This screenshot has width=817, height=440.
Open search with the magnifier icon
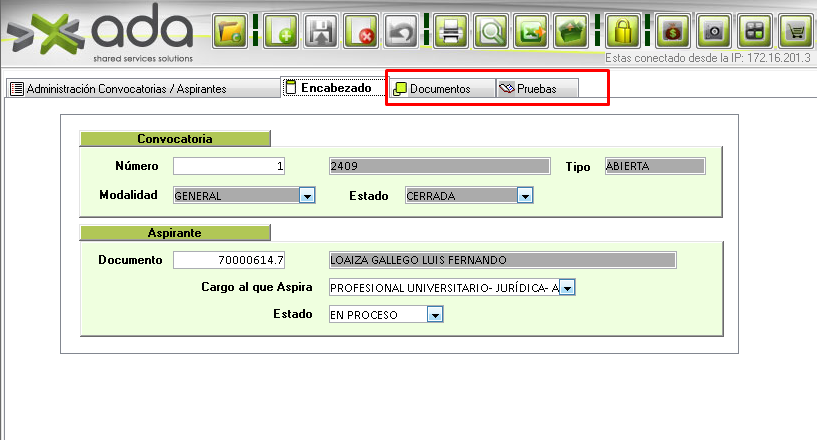pos(491,31)
